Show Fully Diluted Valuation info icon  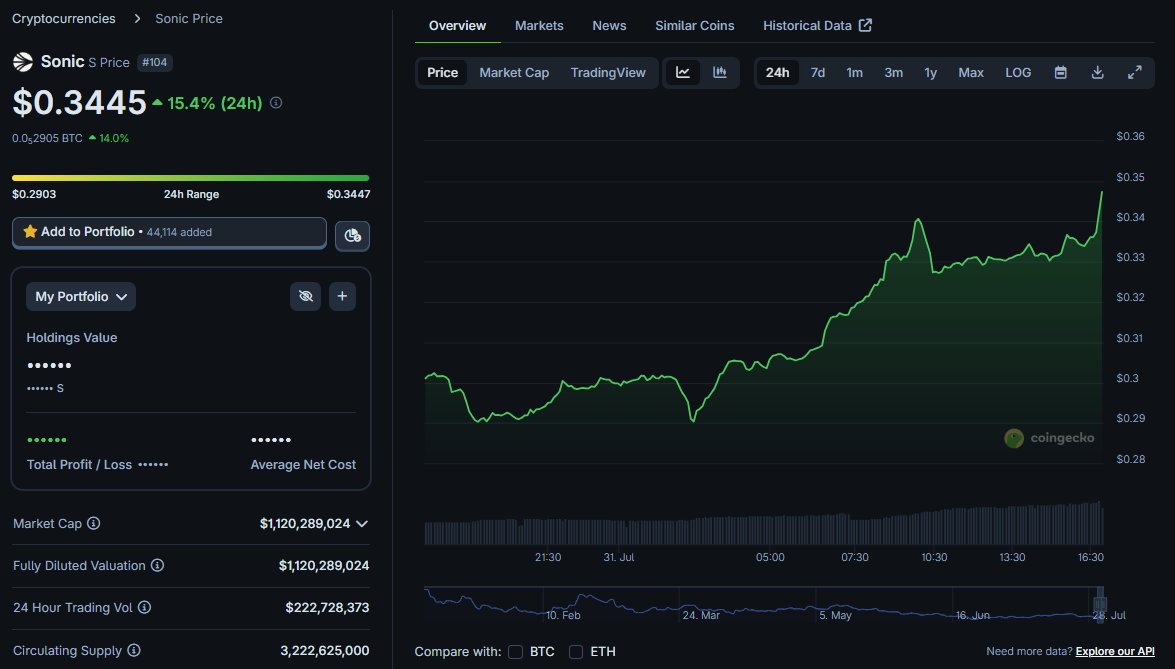pyautogui.click(x=157, y=566)
